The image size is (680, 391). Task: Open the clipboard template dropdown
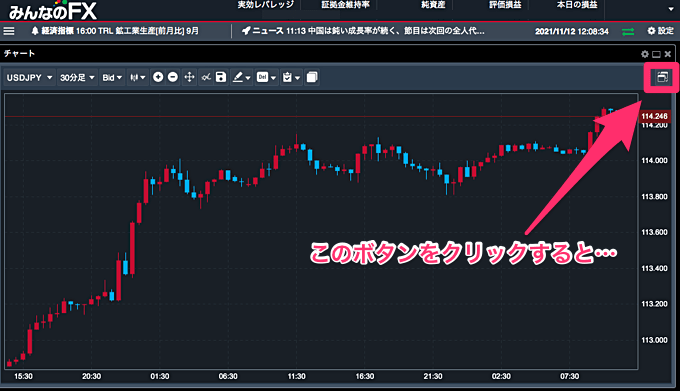(x=291, y=78)
